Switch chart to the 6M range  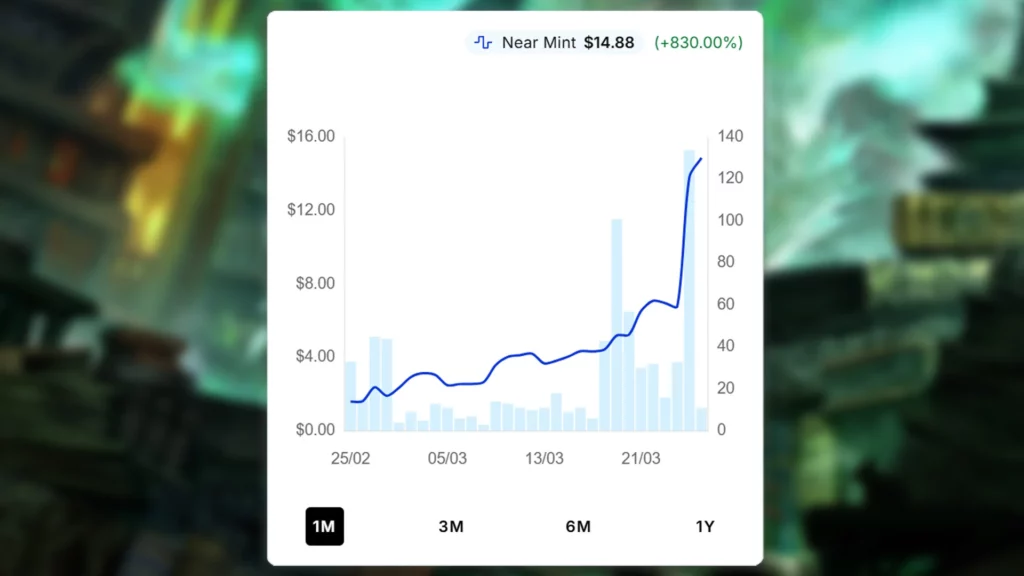tap(578, 527)
